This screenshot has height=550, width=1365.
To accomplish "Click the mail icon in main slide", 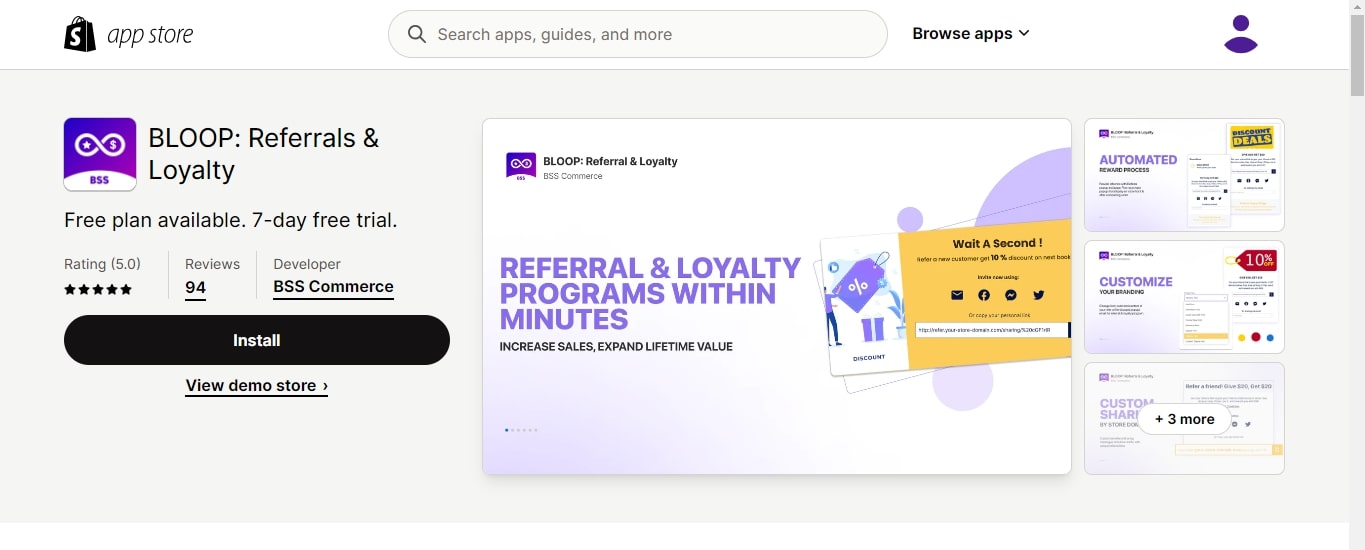I will [x=957, y=295].
